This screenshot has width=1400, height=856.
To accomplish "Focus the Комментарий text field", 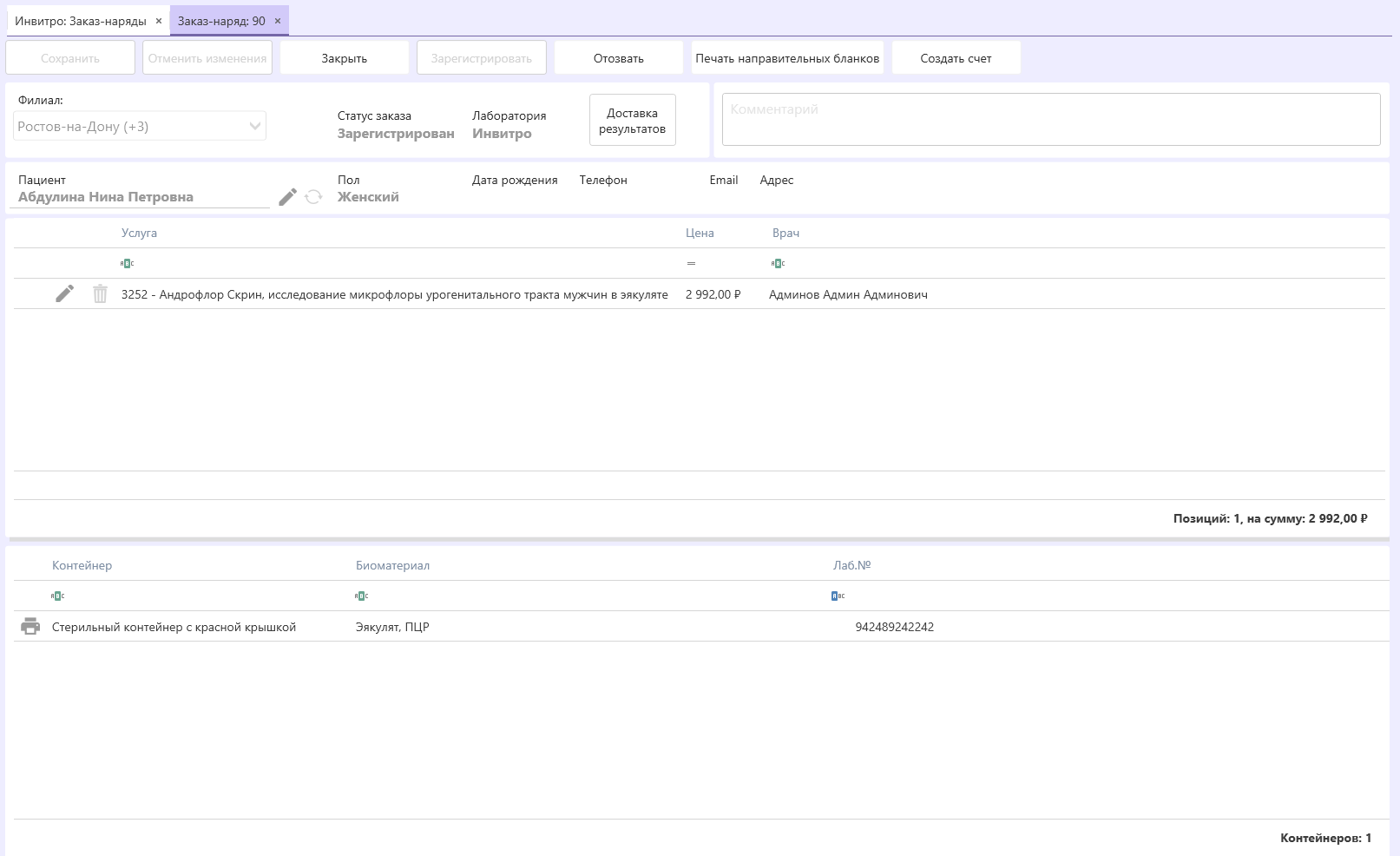I will click(1051, 119).
